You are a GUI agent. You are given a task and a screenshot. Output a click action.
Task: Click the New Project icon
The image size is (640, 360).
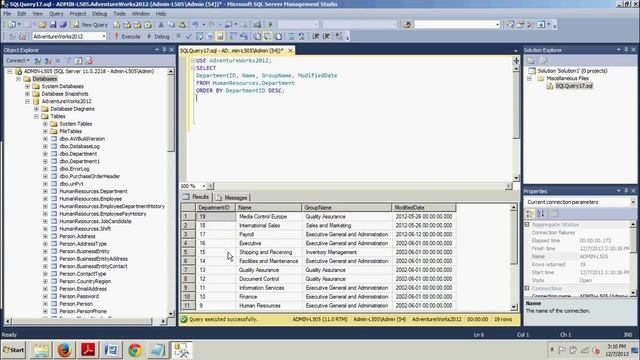point(12,25)
